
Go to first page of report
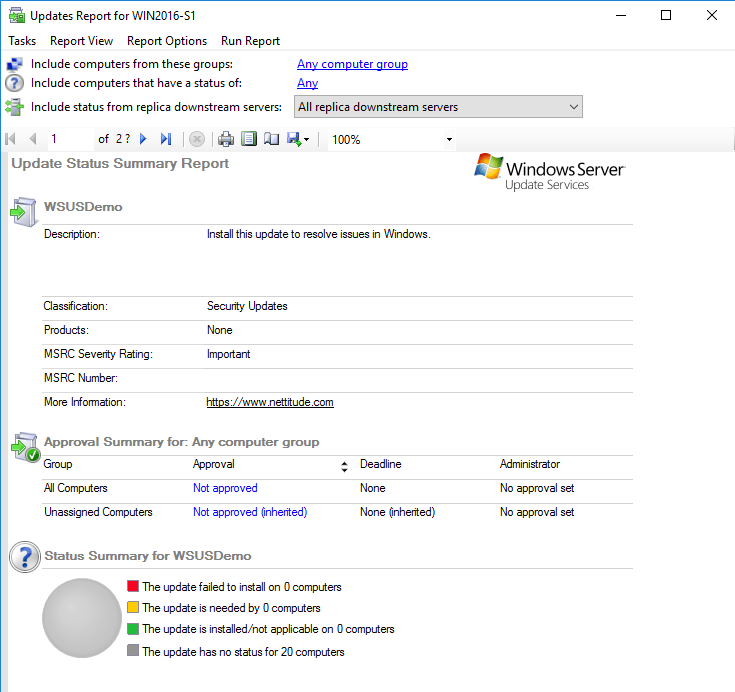10,139
